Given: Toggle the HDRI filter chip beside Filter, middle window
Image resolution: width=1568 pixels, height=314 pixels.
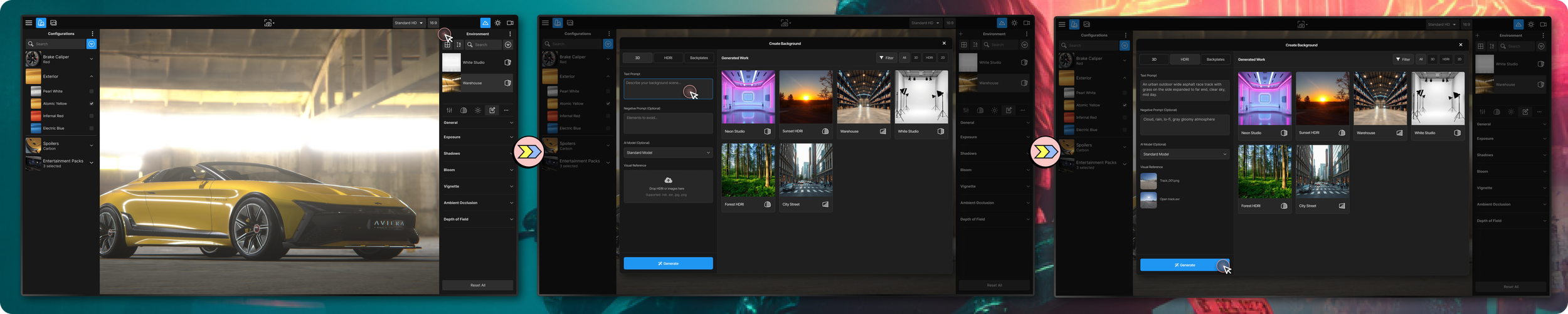Looking at the screenshot, I should click(x=929, y=58).
